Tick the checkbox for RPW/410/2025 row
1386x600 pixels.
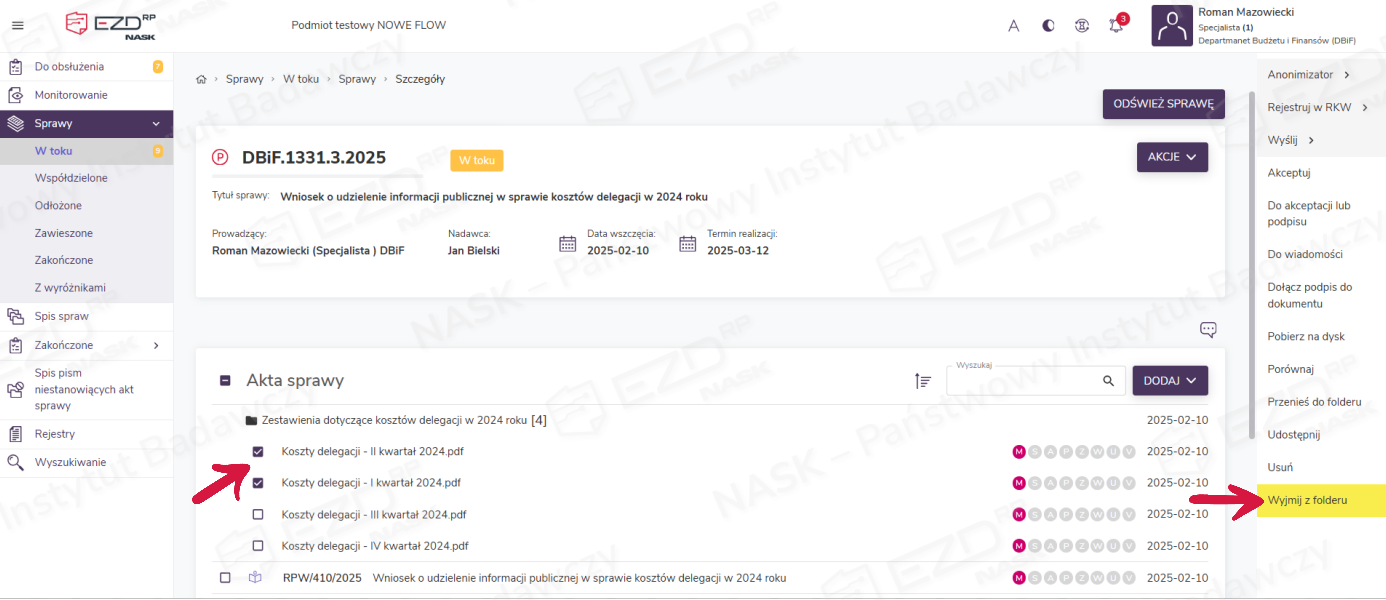[225, 578]
